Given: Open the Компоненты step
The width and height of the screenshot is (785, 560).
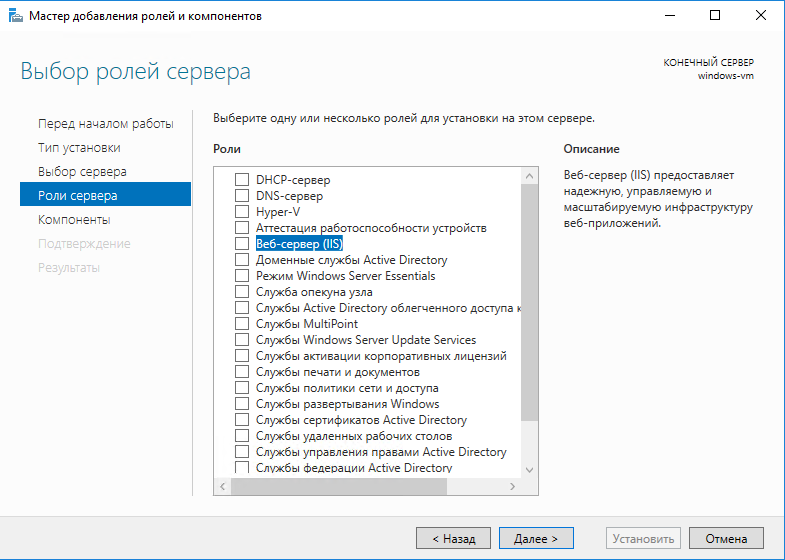Looking at the screenshot, I should [x=106, y=220].
